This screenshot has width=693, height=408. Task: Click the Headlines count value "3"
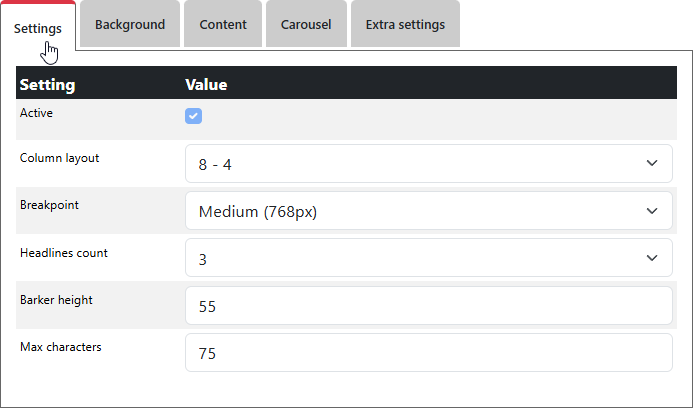tap(203, 259)
